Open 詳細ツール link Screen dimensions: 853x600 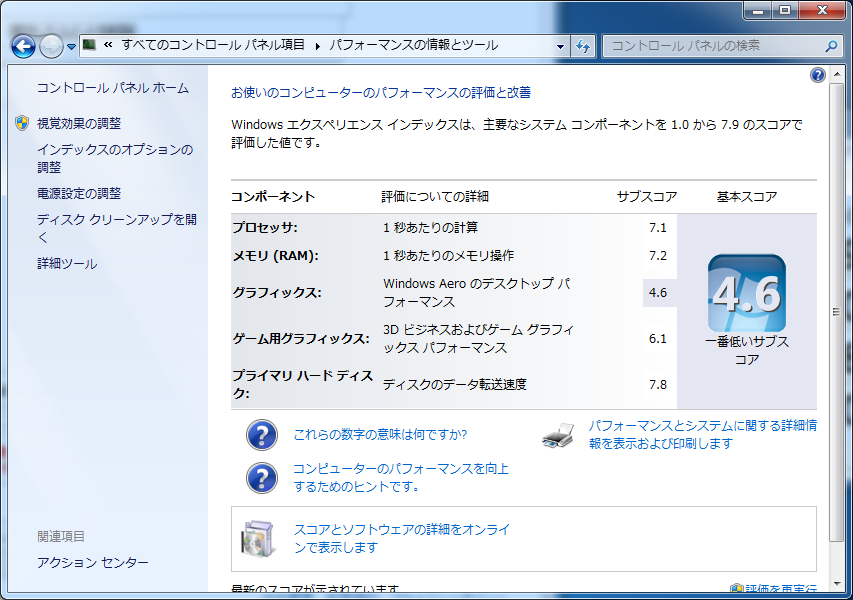click(67, 264)
